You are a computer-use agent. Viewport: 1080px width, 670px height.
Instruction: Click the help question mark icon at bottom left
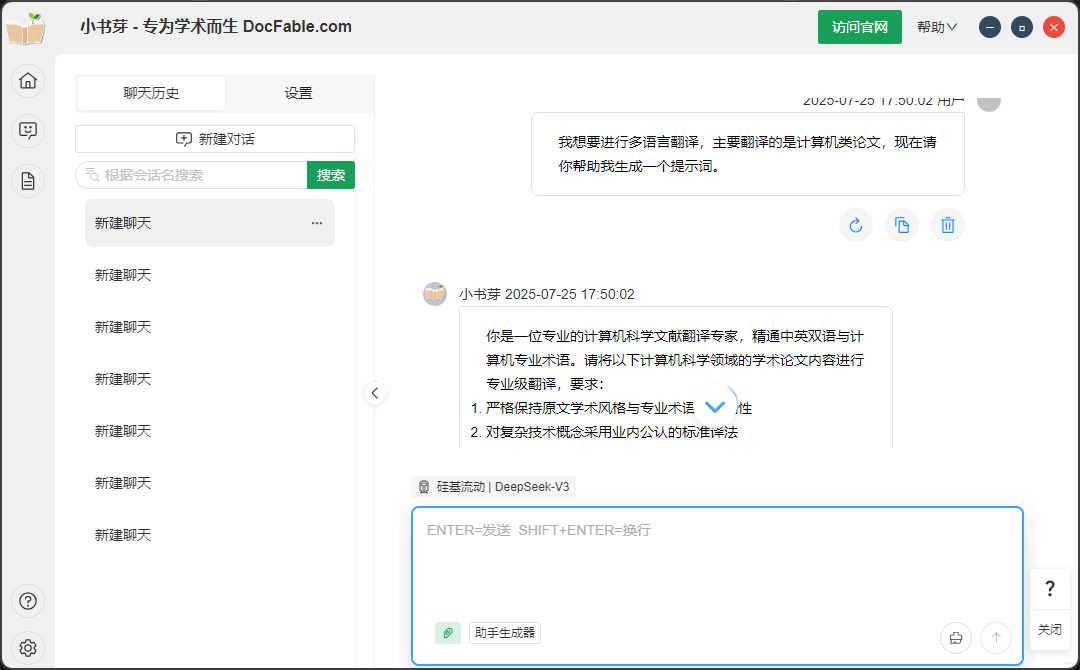point(28,601)
